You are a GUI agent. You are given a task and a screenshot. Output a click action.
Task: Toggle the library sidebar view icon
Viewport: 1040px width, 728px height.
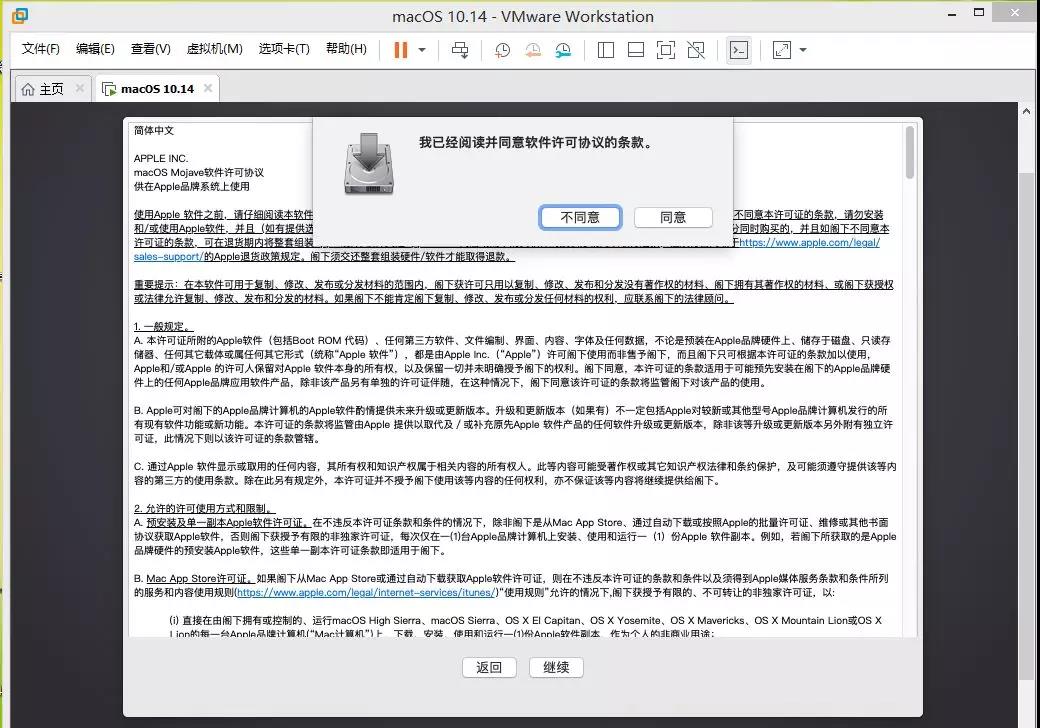click(606, 50)
